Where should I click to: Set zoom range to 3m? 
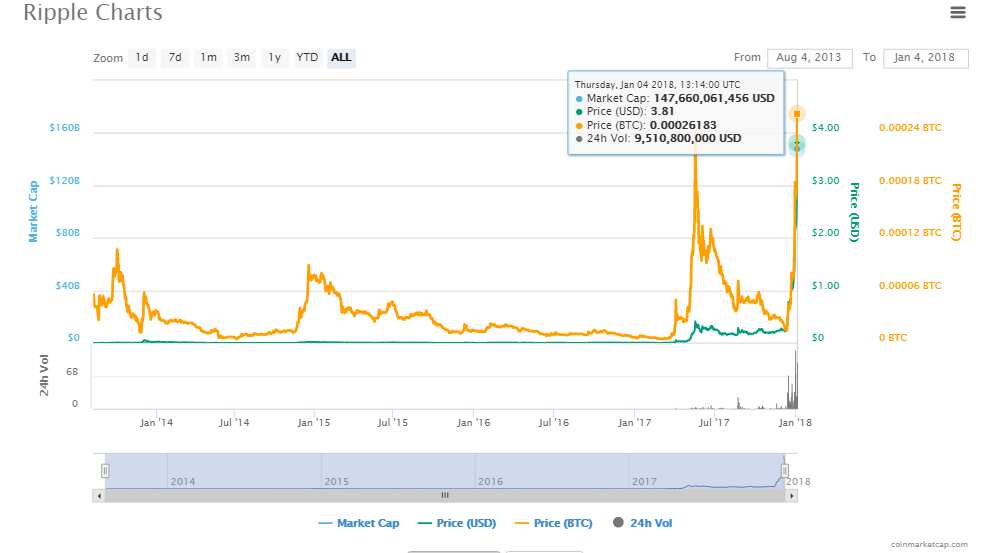[241, 58]
